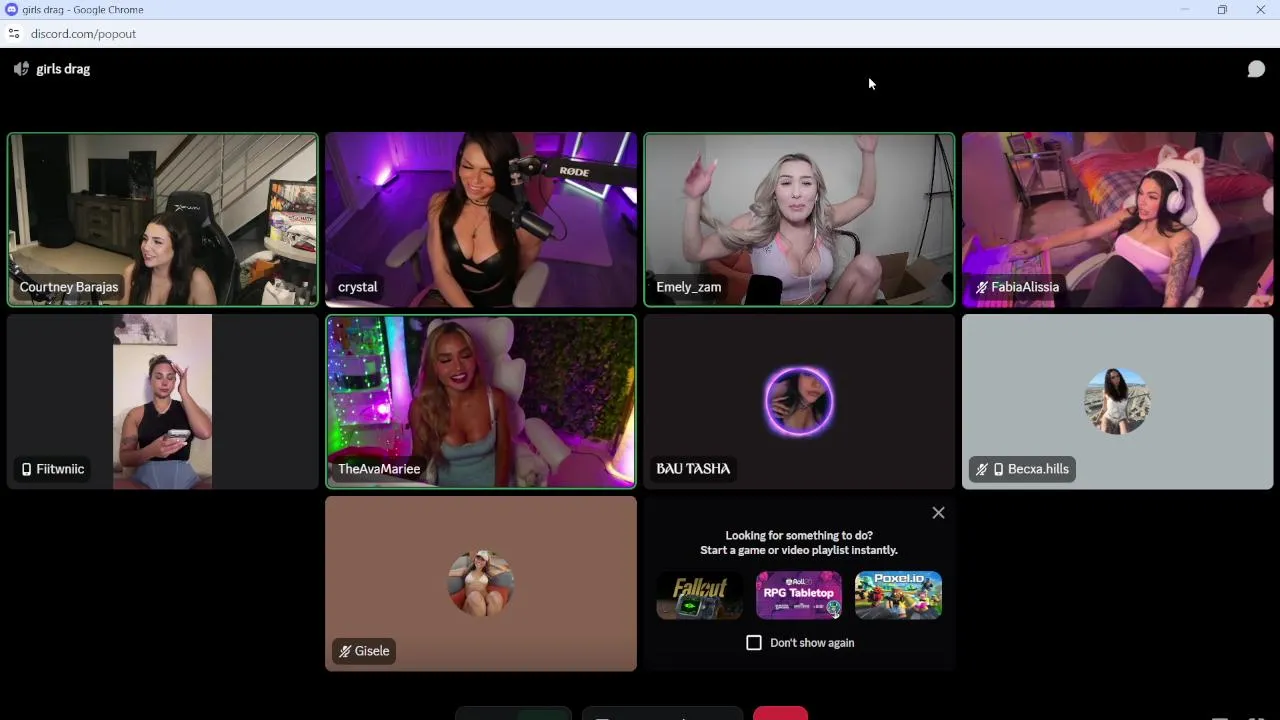Click the BAU TASHA name label
Viewport: 1280px width, 720px height.
tap(693, 469)
